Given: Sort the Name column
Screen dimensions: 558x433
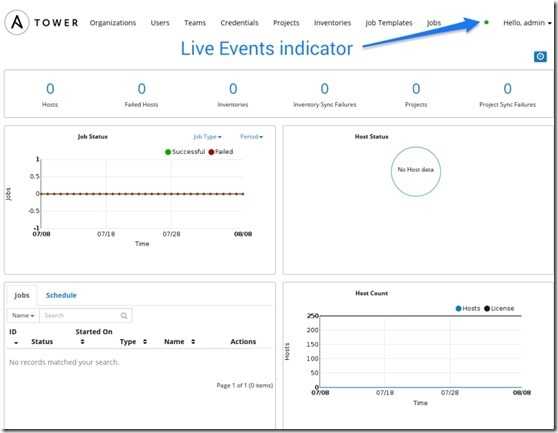Looking at the screenshot, I should tap(193, 342).
